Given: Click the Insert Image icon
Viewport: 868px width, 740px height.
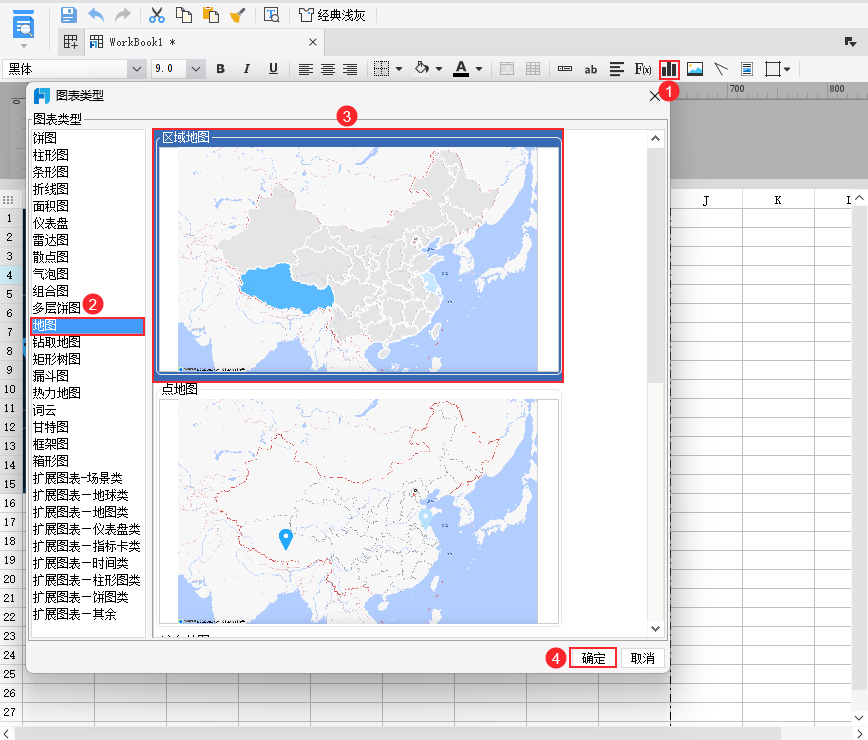Looking at the screenshot, I should [x=695, y=69].
